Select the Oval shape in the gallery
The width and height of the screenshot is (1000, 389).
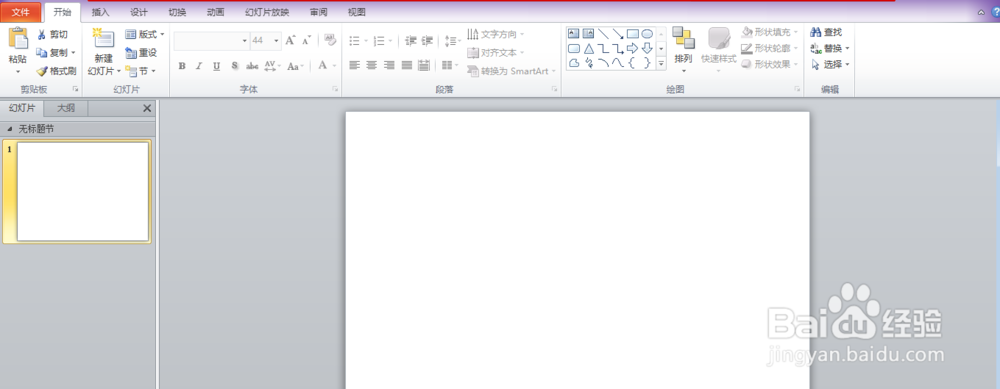(647, 34)
